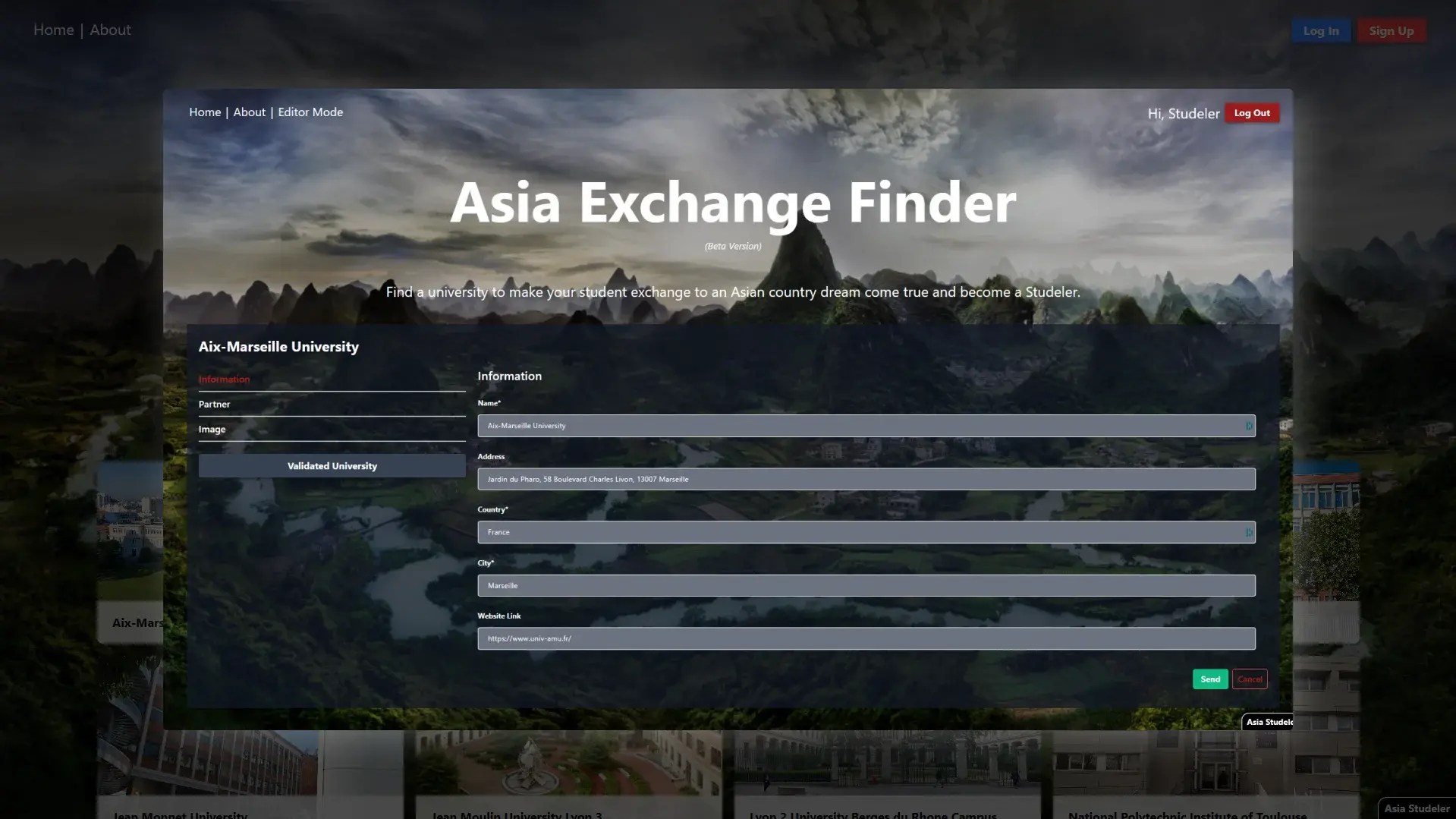Click the teal icon in Country field
Viewport: 1456px width, 819px height.
click(1248, 532)
